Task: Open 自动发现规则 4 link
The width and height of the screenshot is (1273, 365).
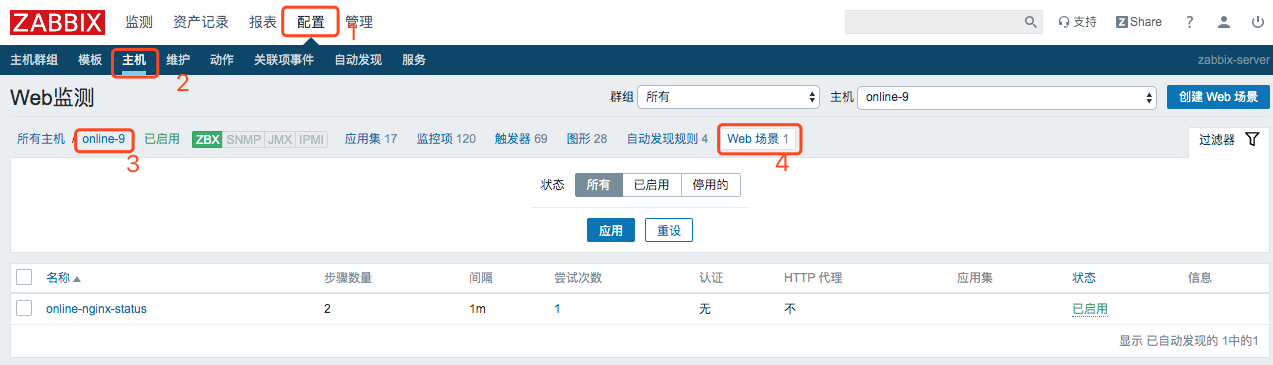Action: tap(667, 139)
